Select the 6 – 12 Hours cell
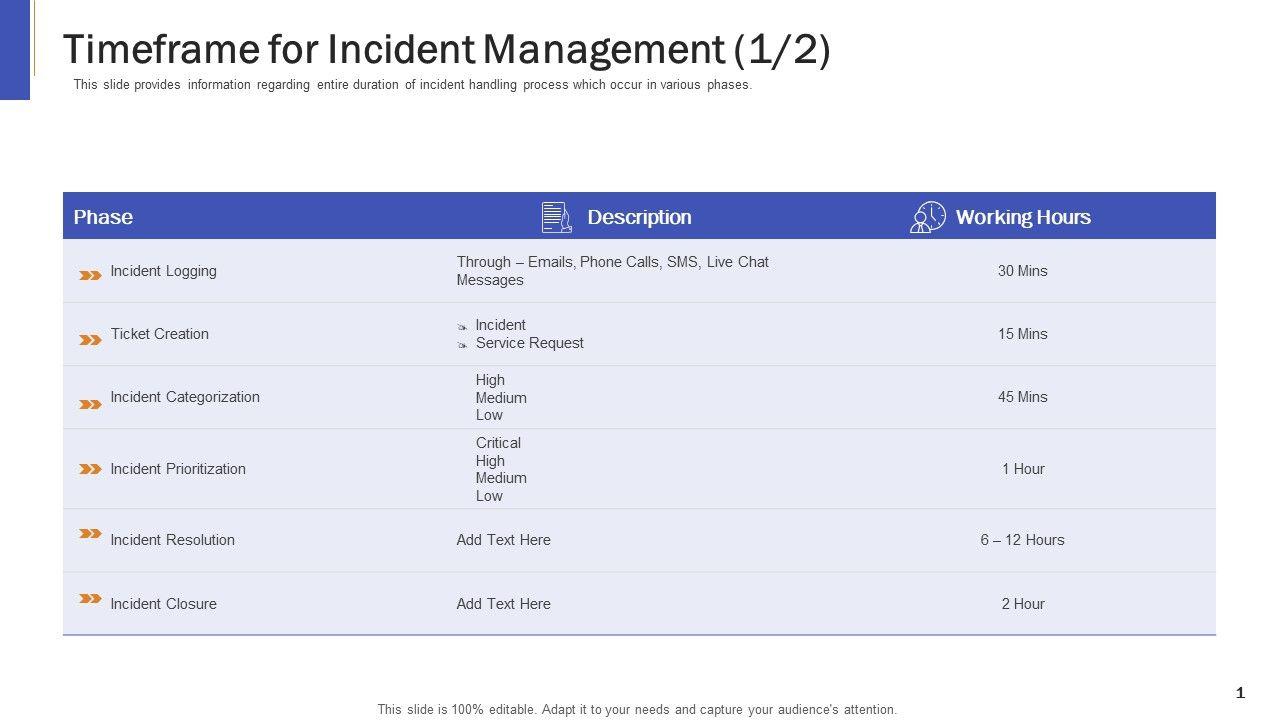This screenshot has height=720, width=1280. (1022, 540)
